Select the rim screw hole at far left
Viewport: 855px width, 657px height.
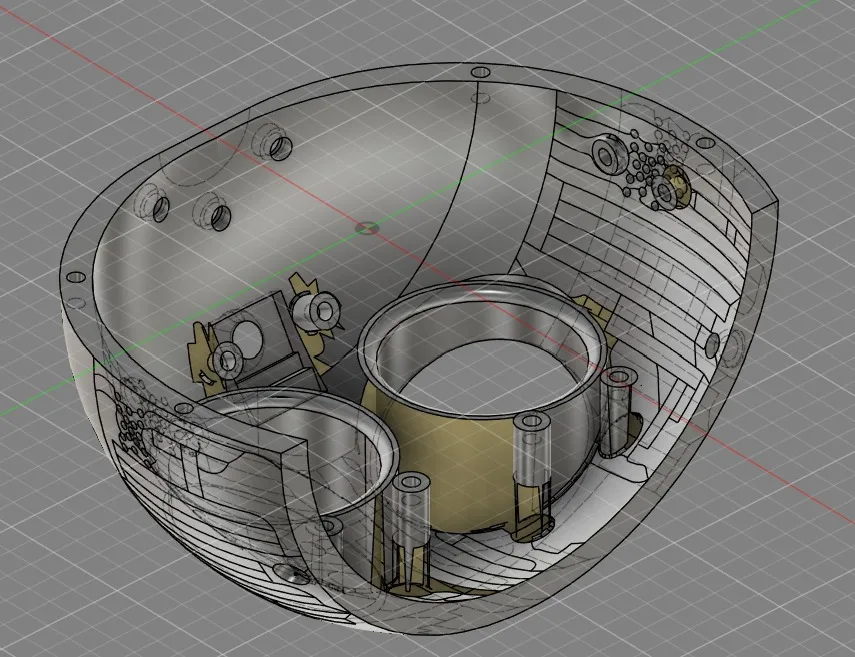pyautogui.click(x=76, y=276)
